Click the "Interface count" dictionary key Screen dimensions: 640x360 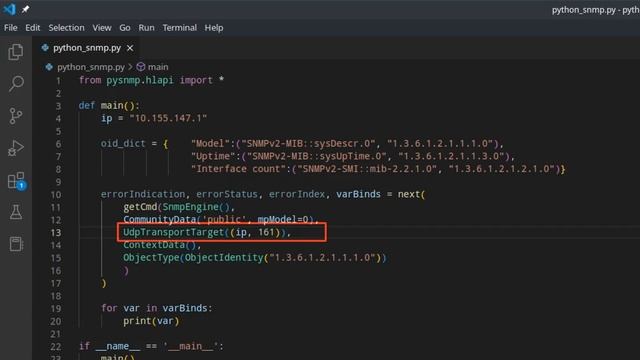click(x=239, y=169)
